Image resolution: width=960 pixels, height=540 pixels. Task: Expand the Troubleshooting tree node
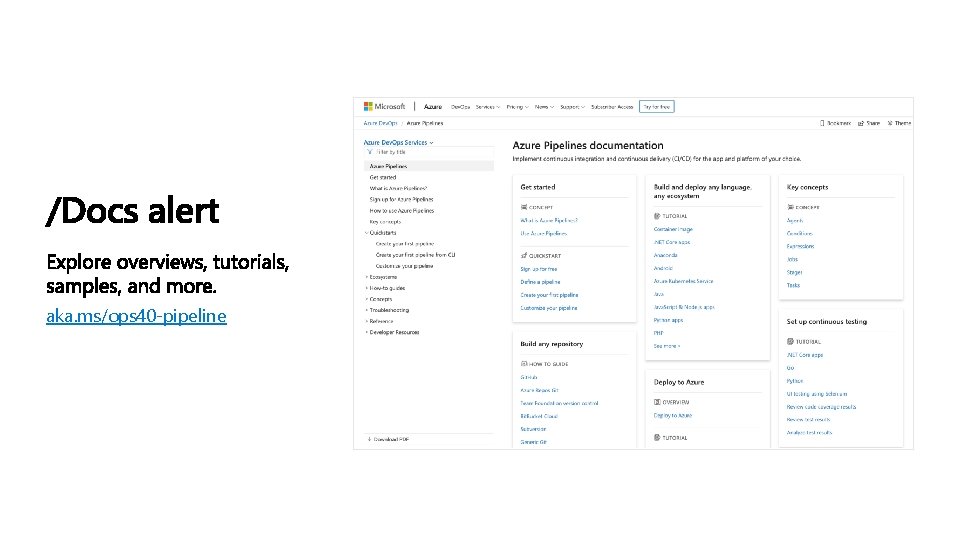tap(367, 310)
